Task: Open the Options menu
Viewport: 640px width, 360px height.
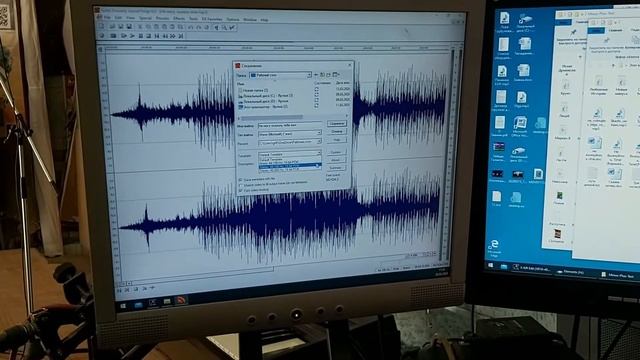Action: [233, 19]
